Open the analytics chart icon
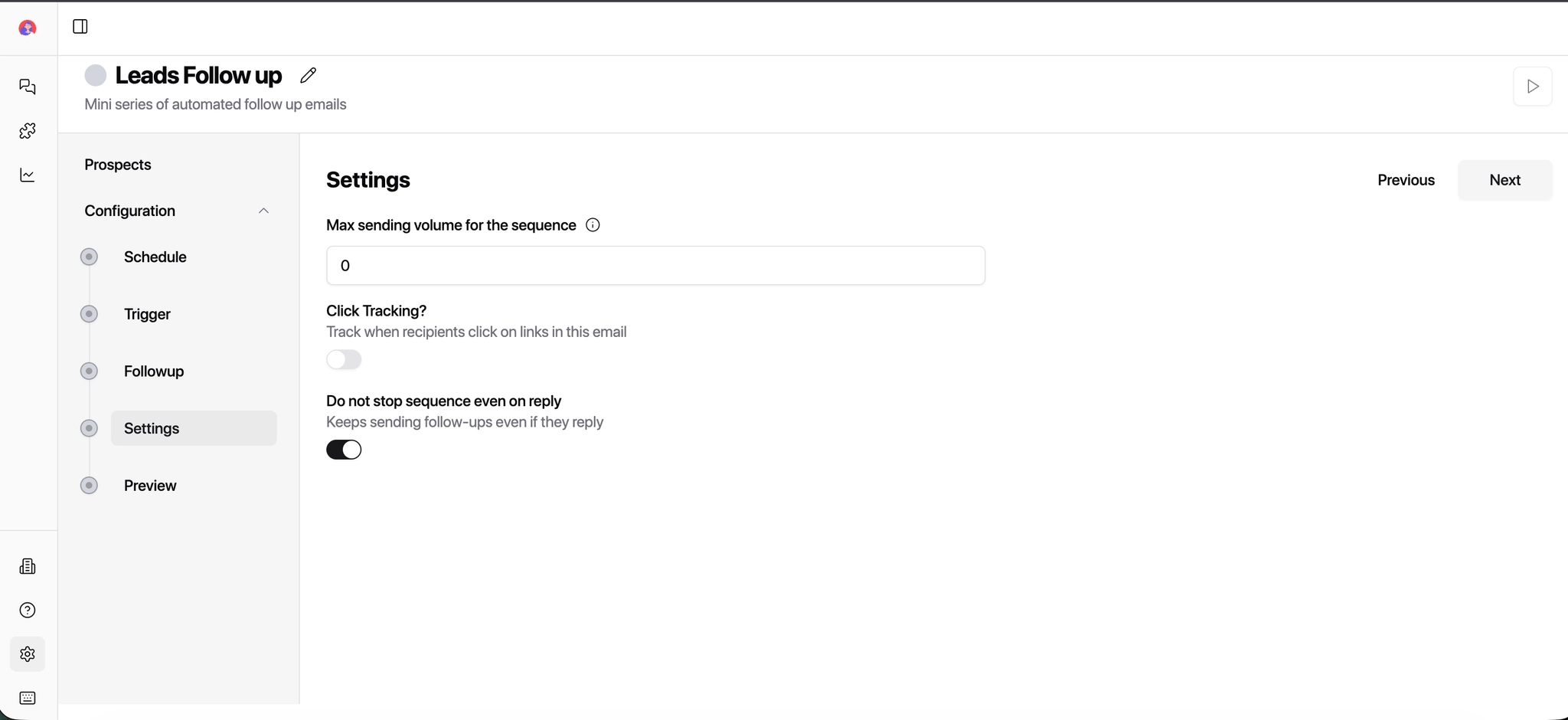This screenshot has height=720, width=1568. click(28, 175)
